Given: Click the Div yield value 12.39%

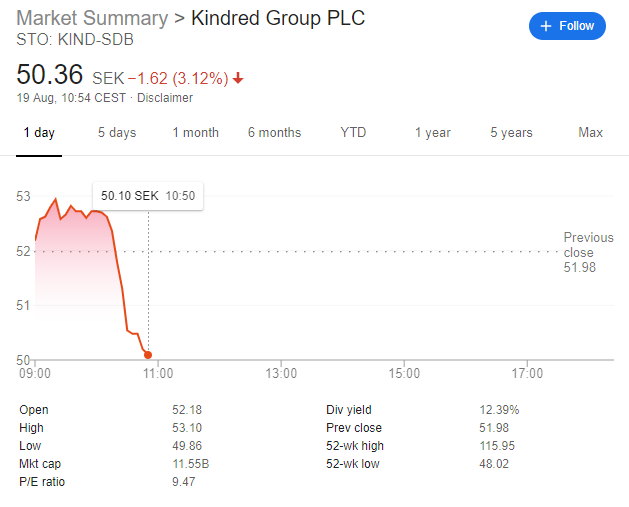Looking at the screenshot, I should pos(499,410).
